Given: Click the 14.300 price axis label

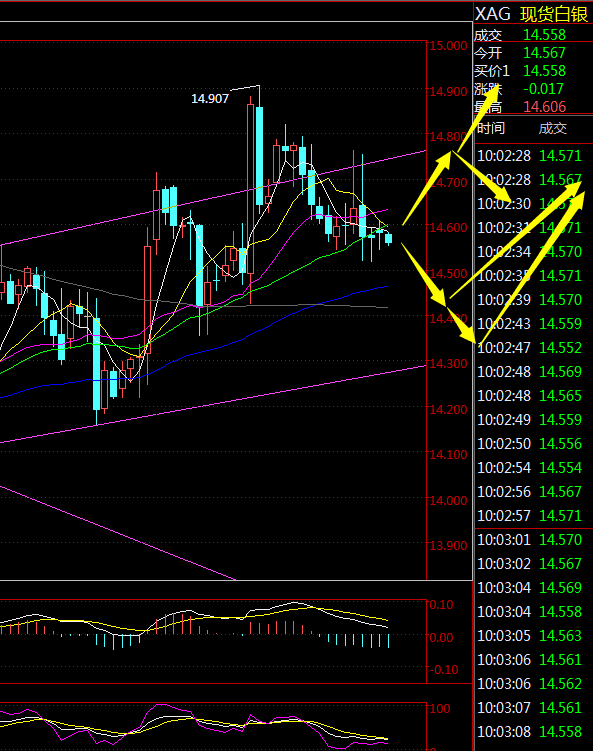Looking at the screenshot, I should (x=448, y=364).
